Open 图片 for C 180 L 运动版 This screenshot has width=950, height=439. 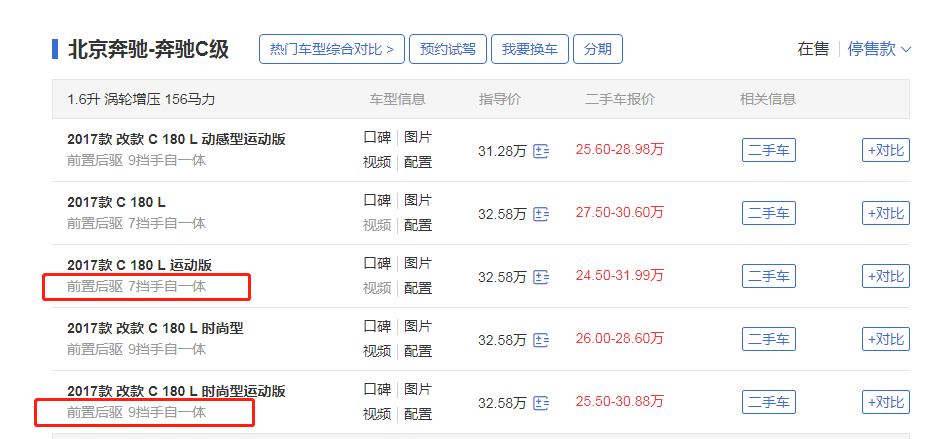418,263
